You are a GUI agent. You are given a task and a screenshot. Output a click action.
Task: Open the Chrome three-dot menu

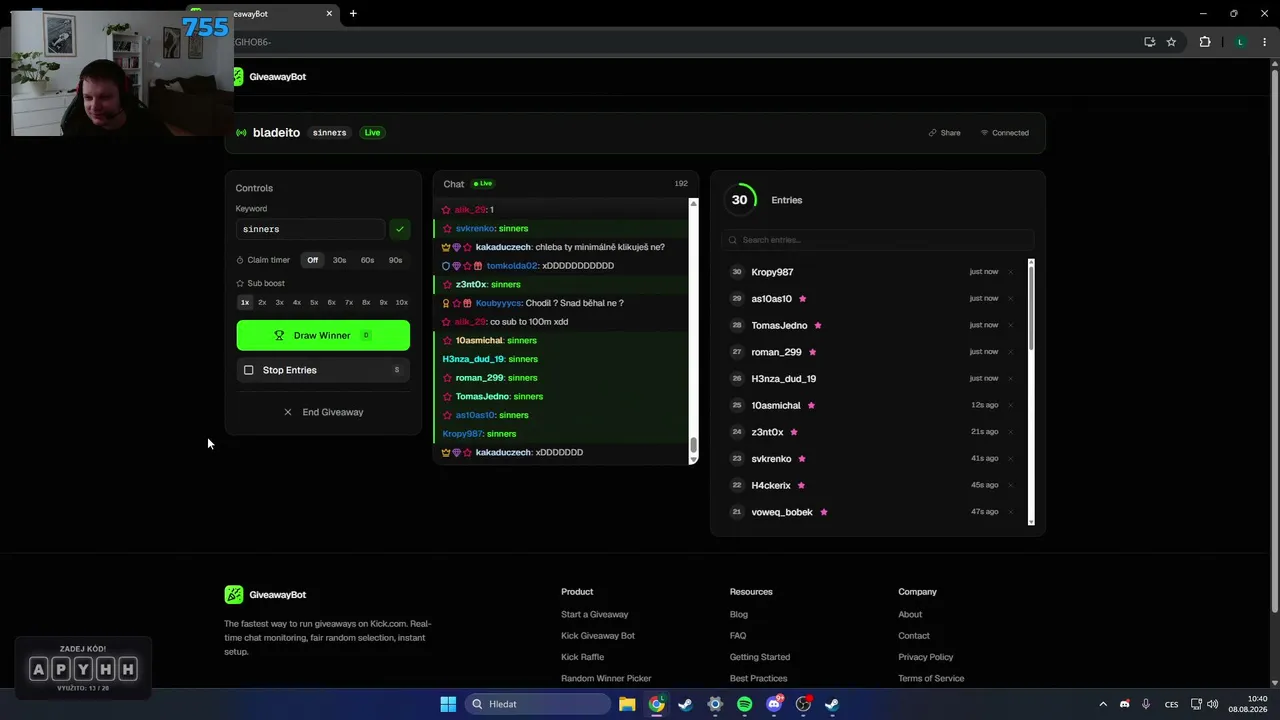[1264, 42]
